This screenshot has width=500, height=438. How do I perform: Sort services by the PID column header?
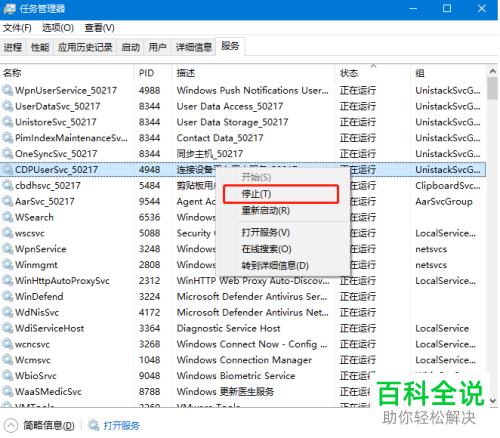tap(153, 73)
